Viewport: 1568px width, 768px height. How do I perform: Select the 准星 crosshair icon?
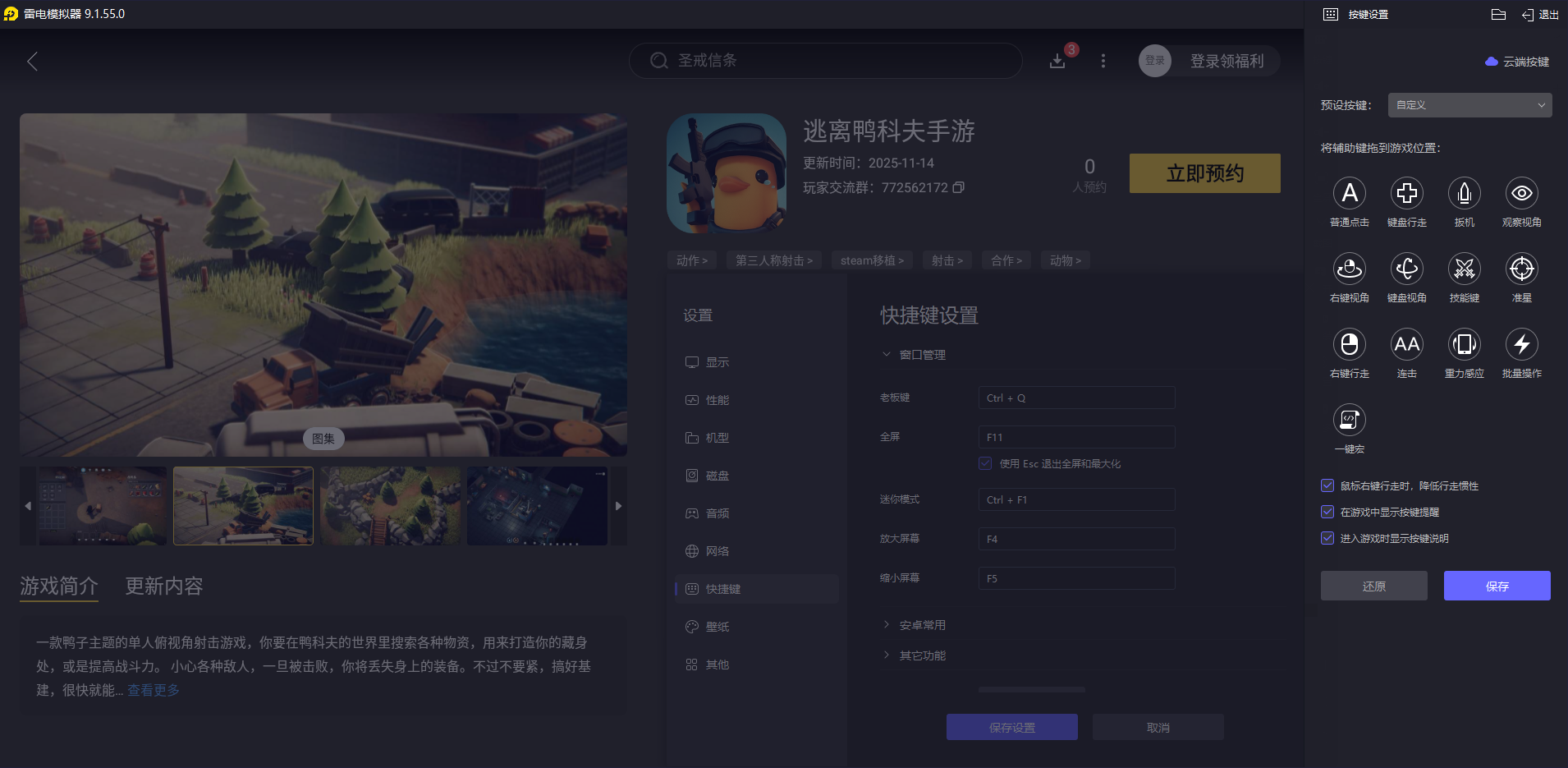[x=1521, y=269]
